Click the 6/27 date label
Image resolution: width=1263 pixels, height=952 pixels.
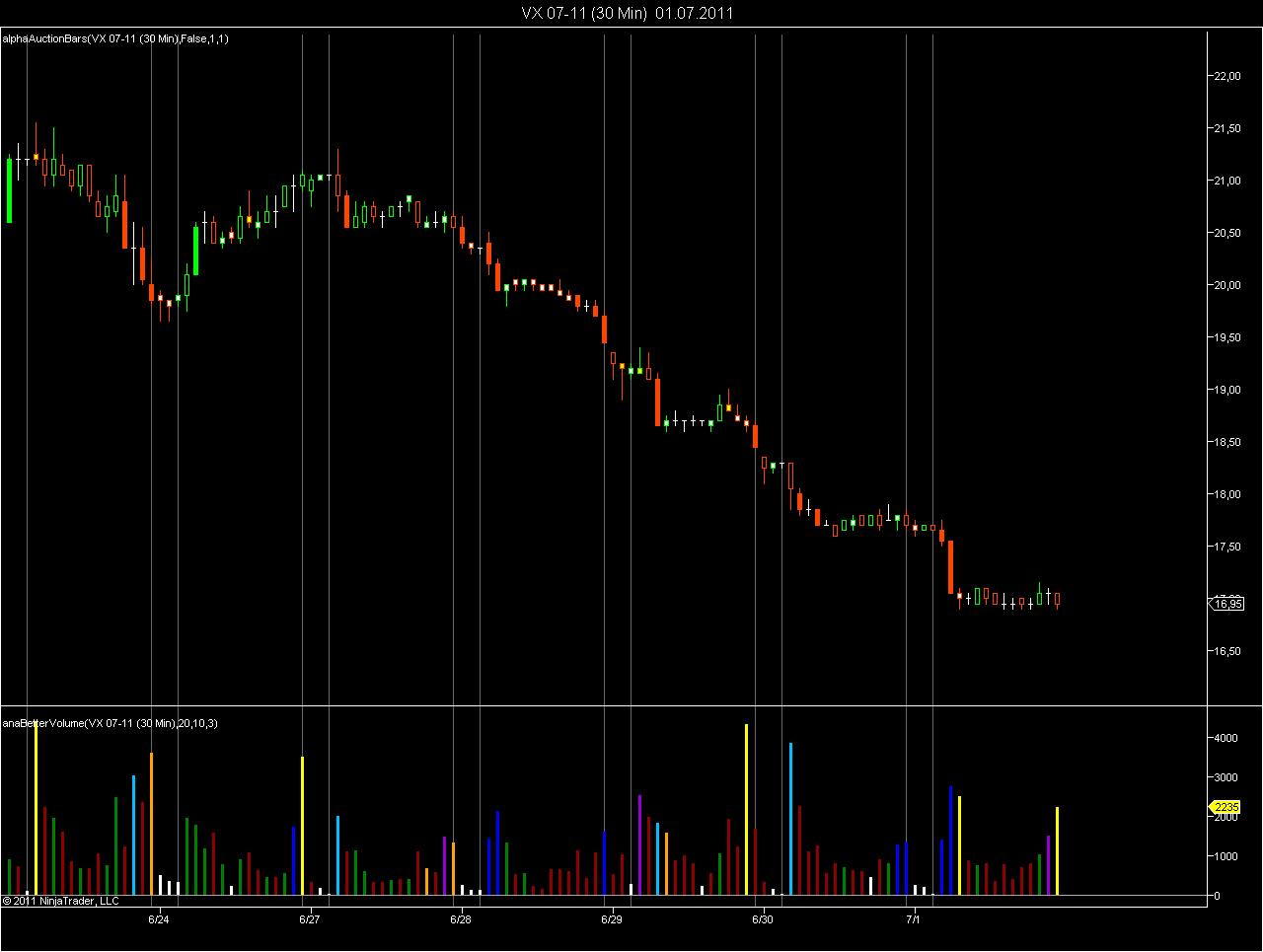(309, 919)
